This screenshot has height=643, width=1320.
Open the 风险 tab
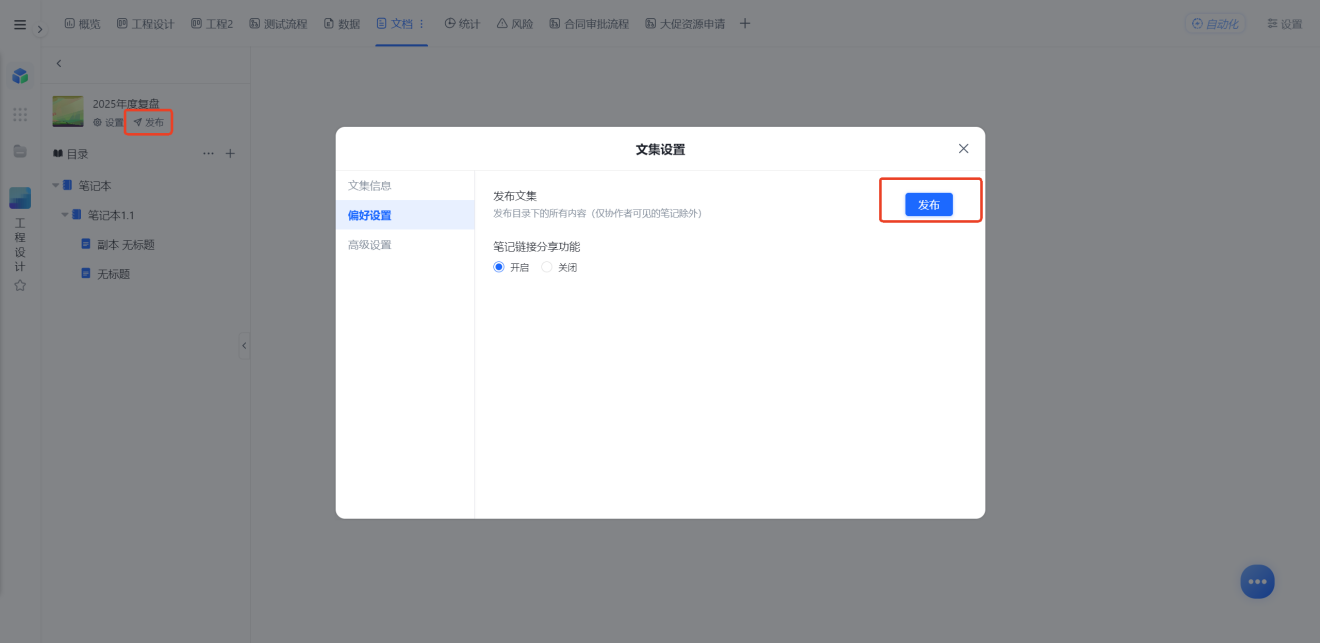pos(515,24)
